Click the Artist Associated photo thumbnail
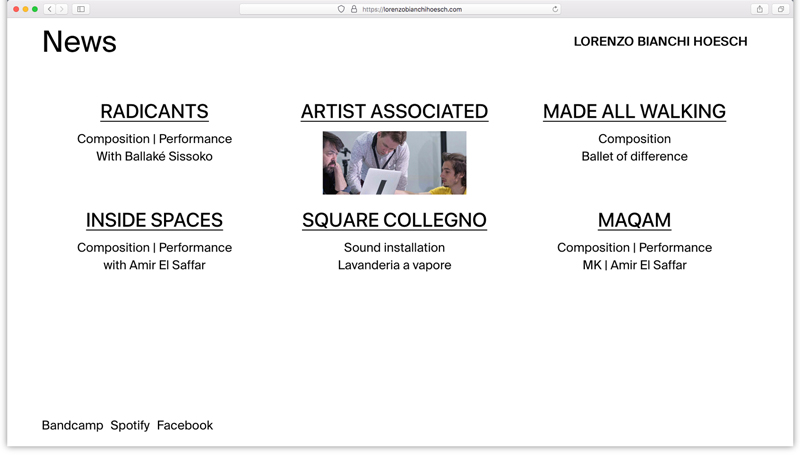Viewport: 800px width, 461px height. click(394, 163)
